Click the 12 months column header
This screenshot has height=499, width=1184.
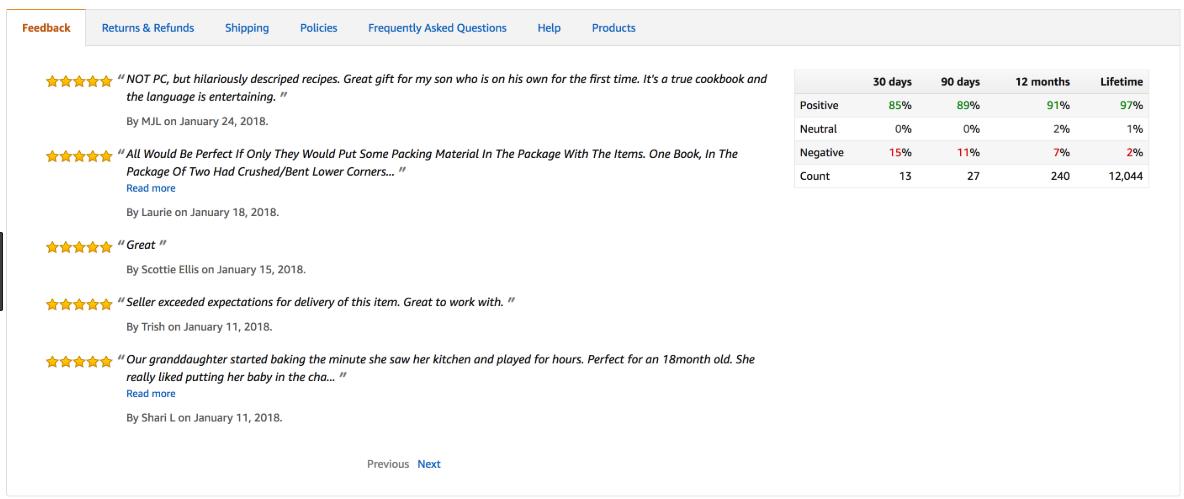(1041, 82)
